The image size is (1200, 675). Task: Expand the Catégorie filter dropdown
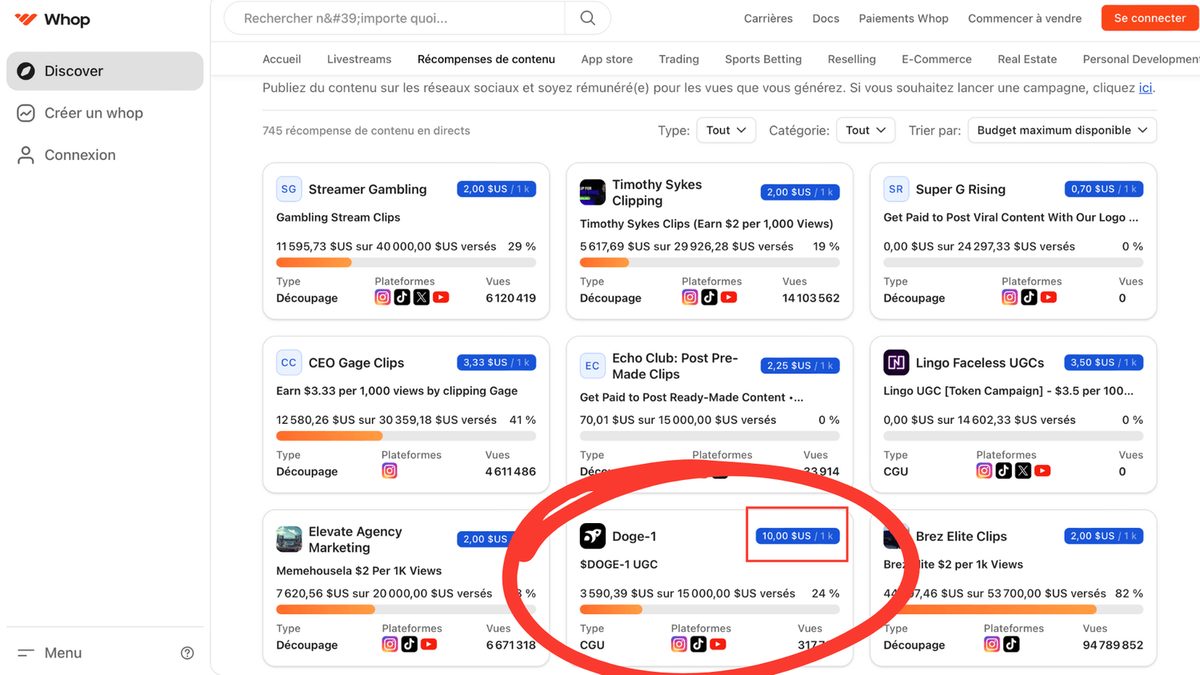click(x=866, y=130)
